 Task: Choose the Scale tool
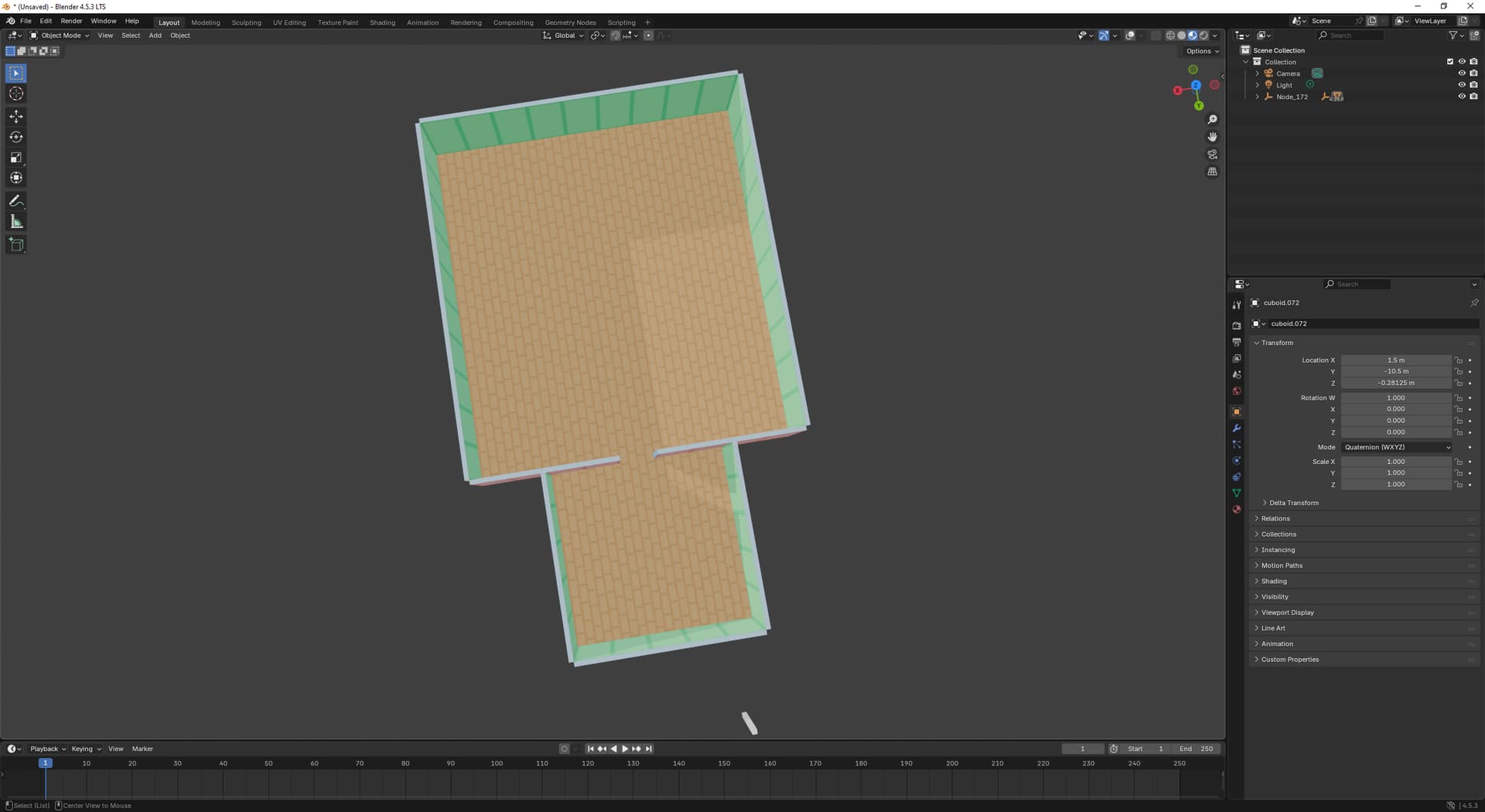[16, 158]
